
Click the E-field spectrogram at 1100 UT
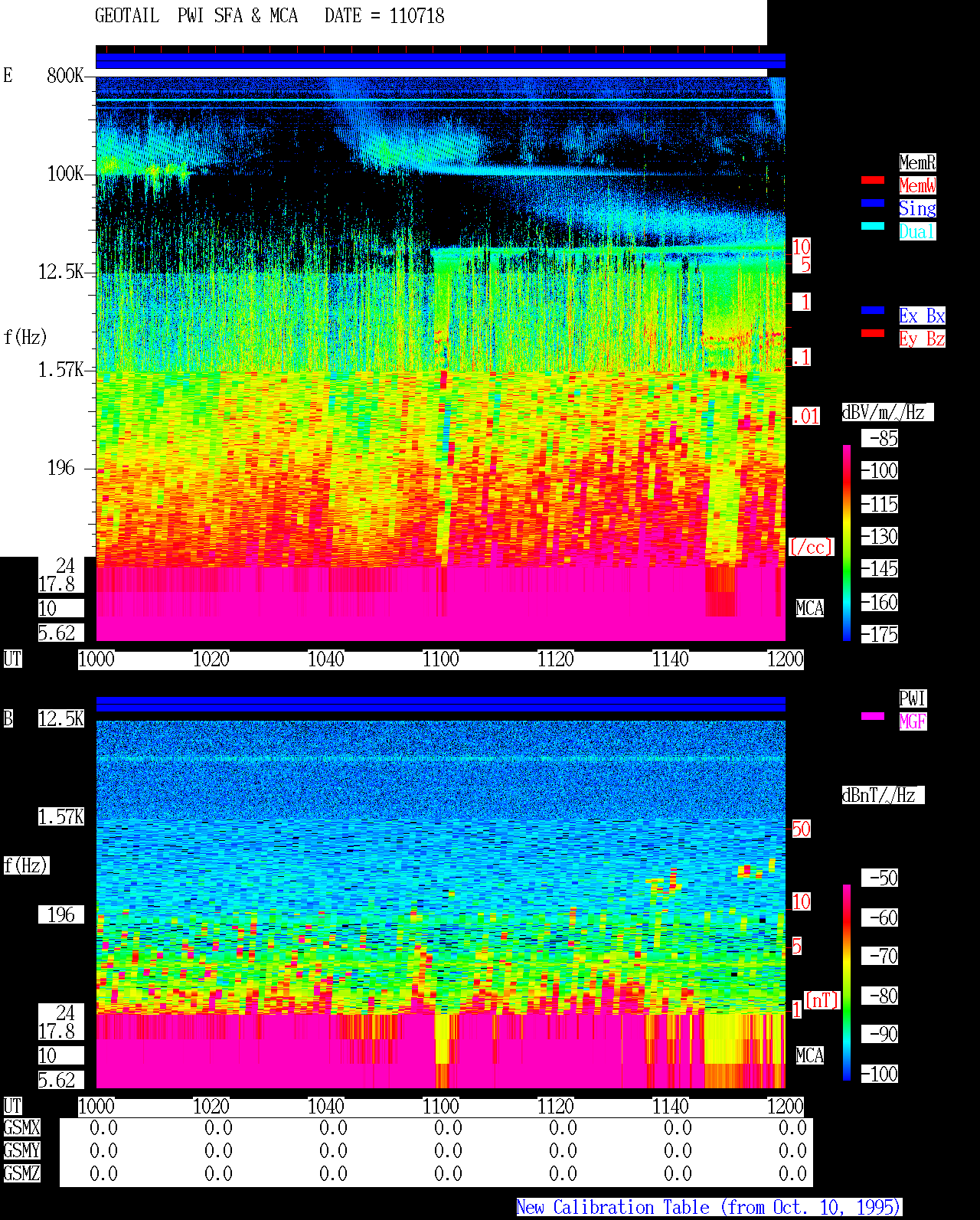441,358
